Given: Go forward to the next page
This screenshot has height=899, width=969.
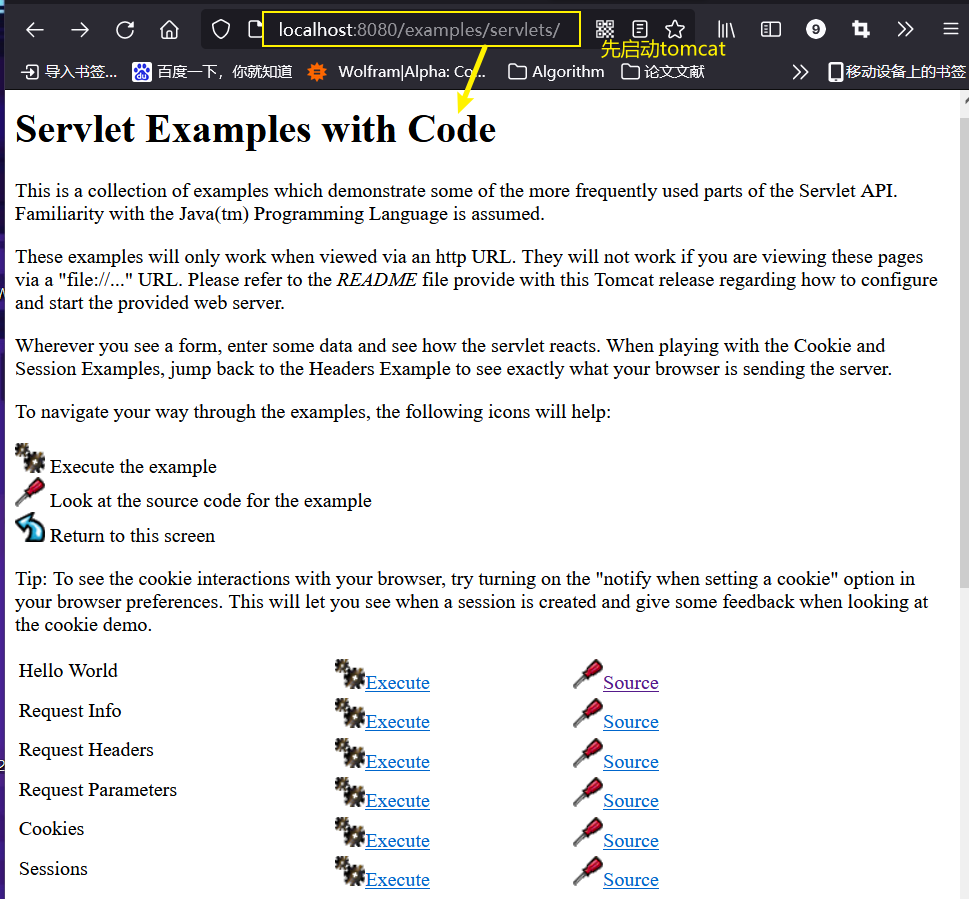Looking at the screenshot, I should coord(80,30).
